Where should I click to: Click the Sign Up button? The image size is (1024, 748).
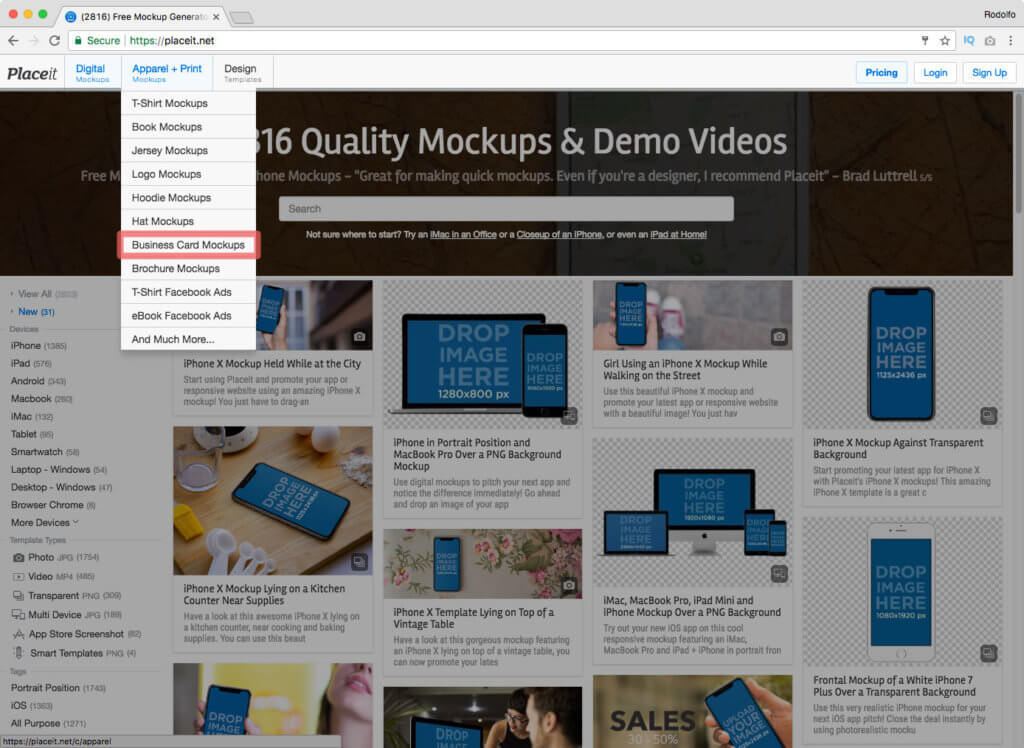(989, 73)
